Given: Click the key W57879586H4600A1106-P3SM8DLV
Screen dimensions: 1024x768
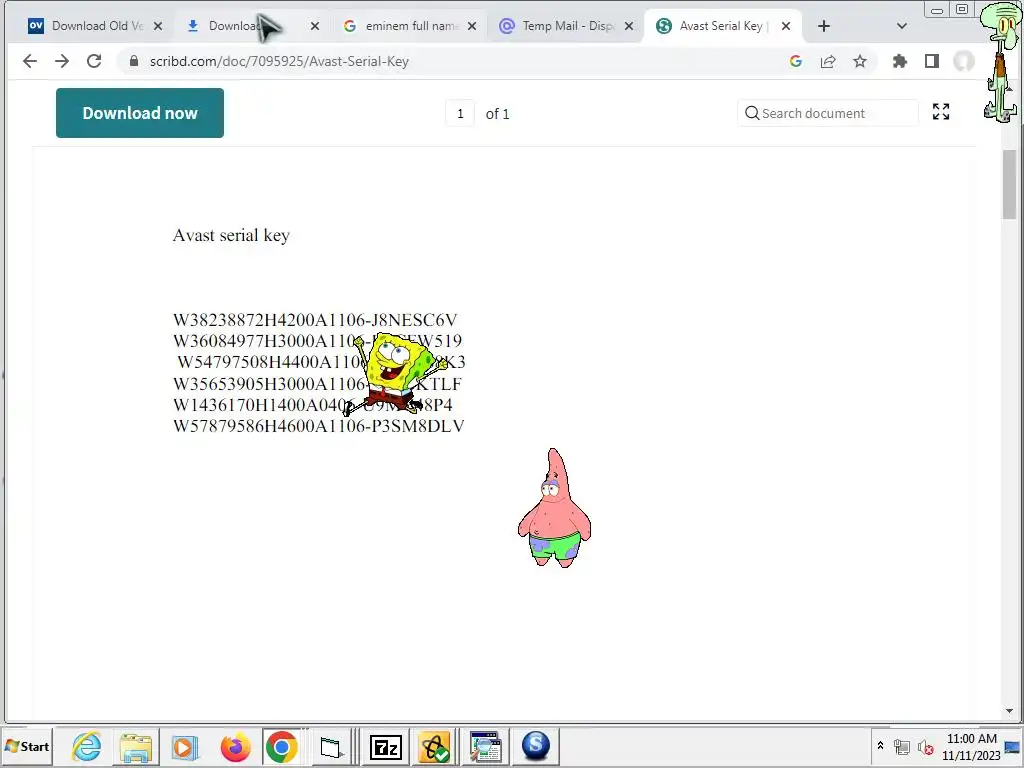Looking at the screenshot, I should pos(319,426).
